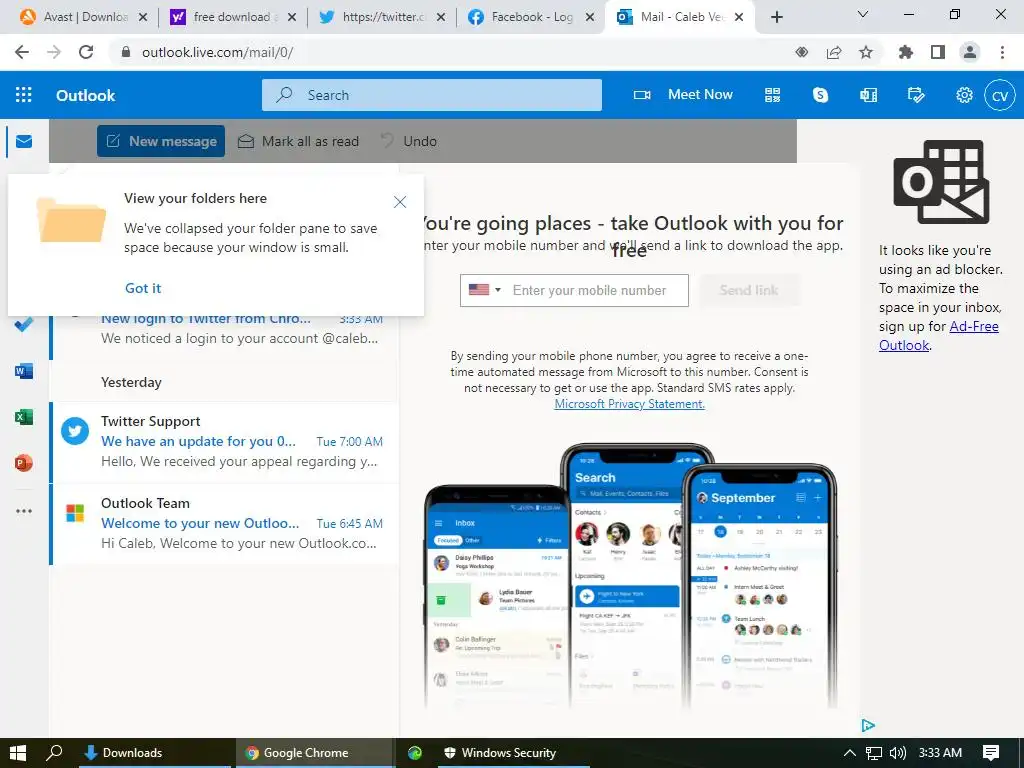Open the Ad-Free Outlook link
The image size is (1024, 768).
[938, 336]
